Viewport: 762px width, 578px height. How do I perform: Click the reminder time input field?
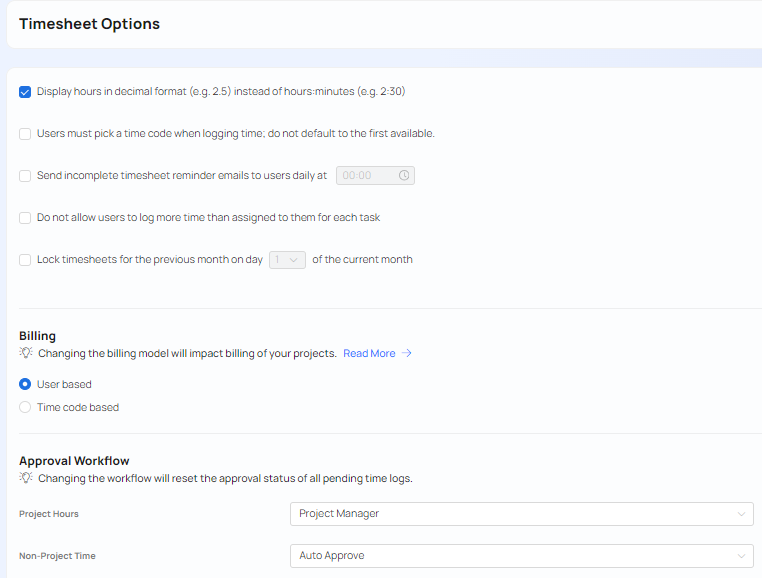click(x=365, y=175)
